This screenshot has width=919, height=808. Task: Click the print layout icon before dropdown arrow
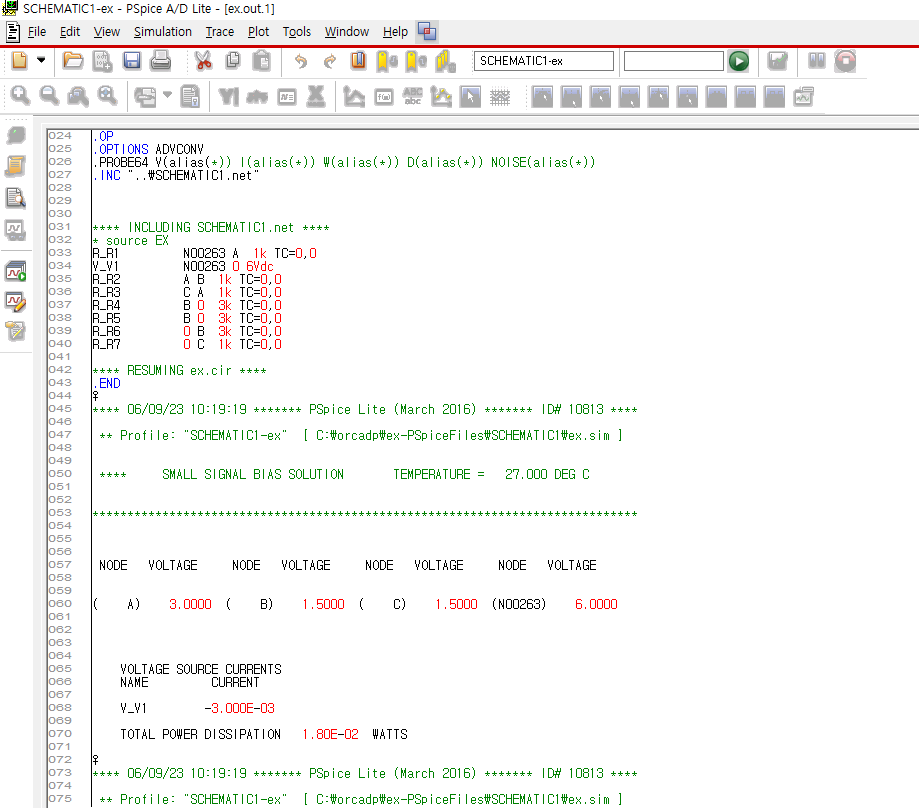click(x=145, y=97)
